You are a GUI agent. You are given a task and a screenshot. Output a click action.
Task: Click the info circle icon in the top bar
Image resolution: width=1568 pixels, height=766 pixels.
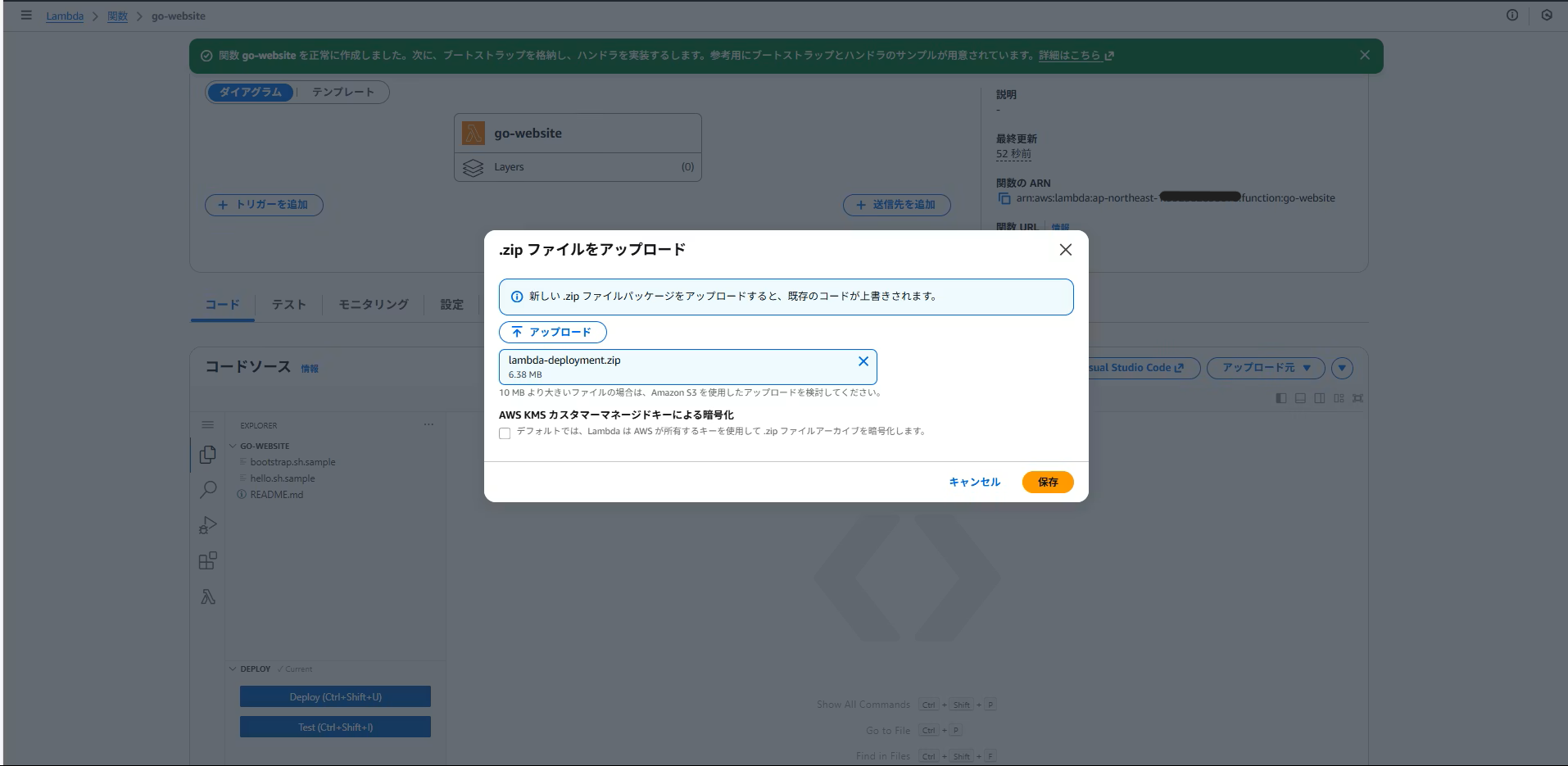[x=1512, y=16]
